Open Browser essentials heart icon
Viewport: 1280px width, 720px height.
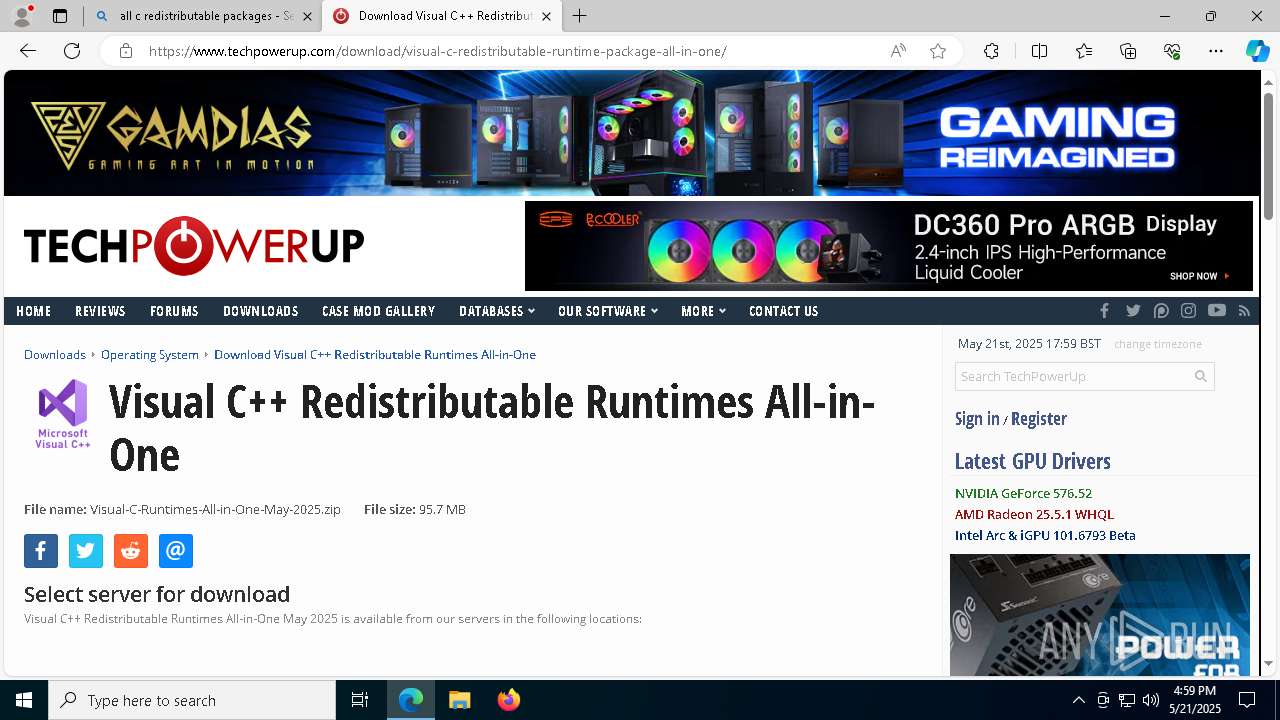pos(1172,51)
